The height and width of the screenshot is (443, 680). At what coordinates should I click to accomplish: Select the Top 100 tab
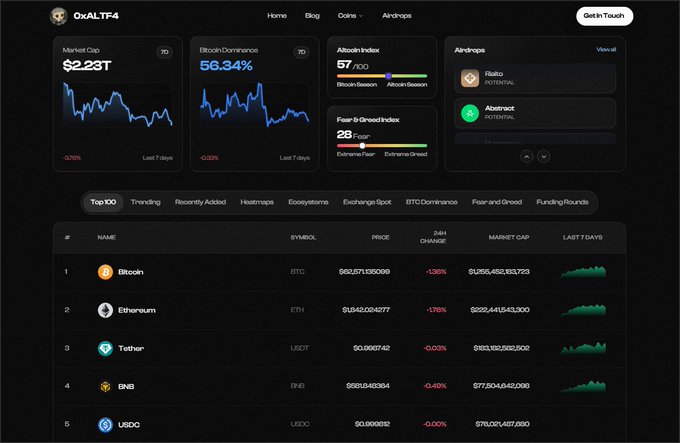pyautogui.click(x=103, y=202)
